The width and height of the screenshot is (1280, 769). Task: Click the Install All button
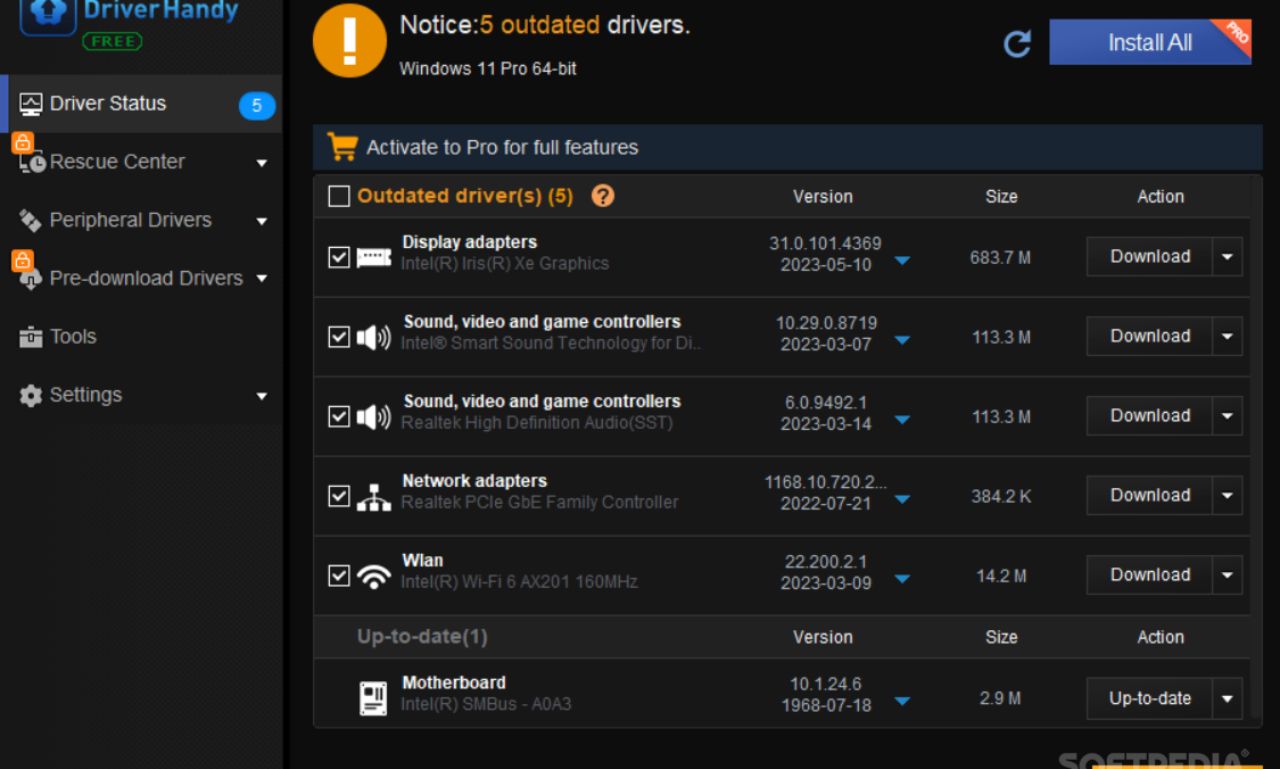pyautogui.click(x=1150, y=42)
